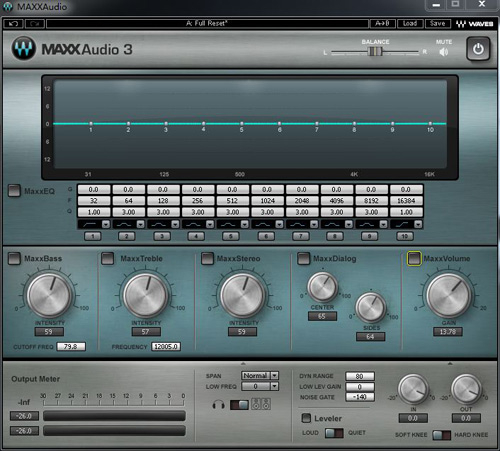Enable the MaxxStereo checkbox
Image resolution: width=500 pixels, height=451 pixels.
(207, 259)
